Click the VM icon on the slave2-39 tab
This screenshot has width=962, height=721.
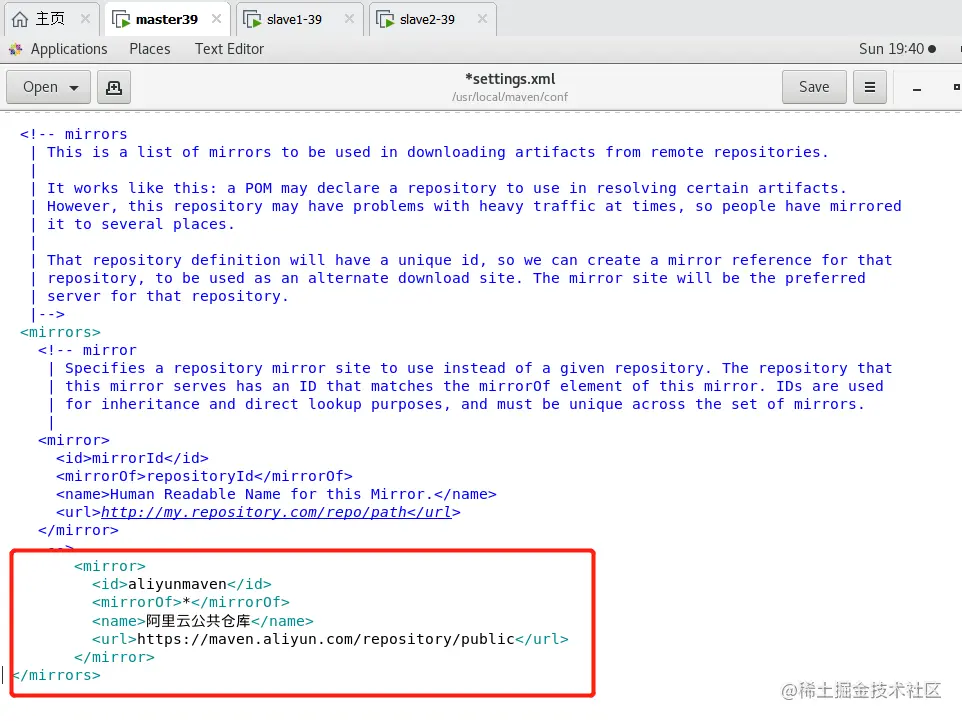[x=385, y=20]
